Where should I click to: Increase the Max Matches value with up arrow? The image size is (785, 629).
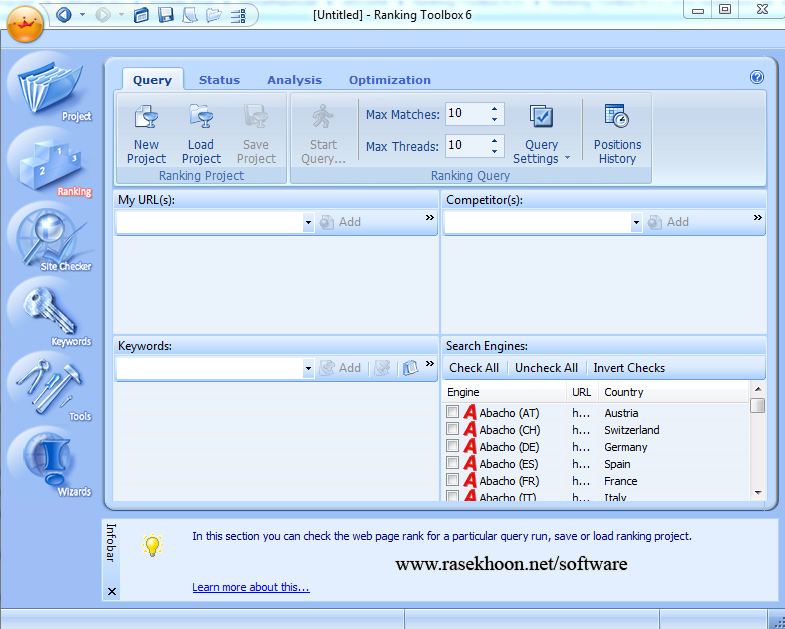494,109
